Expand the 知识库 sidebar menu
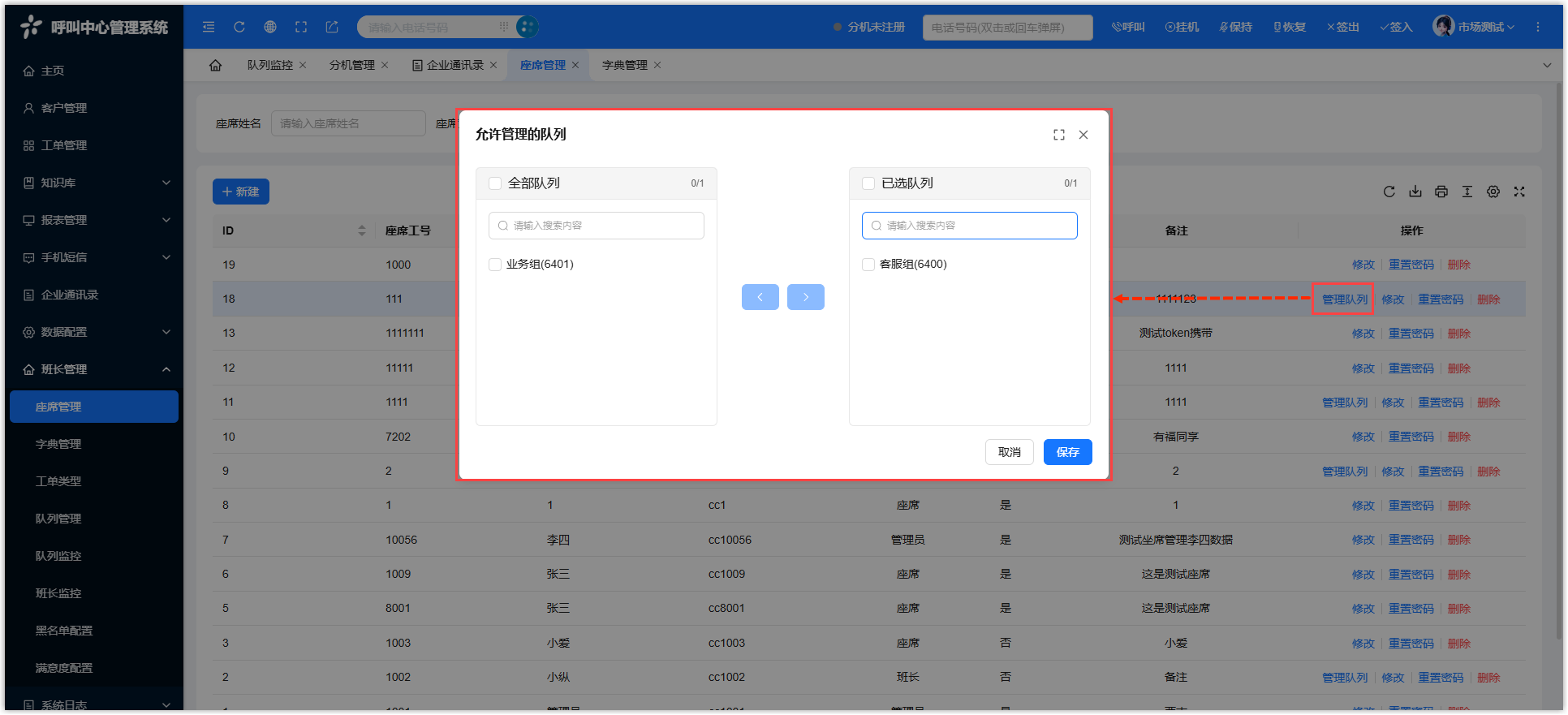This screenshot has height=715, width=1568. pyautogui.click(x=94, y=183)
